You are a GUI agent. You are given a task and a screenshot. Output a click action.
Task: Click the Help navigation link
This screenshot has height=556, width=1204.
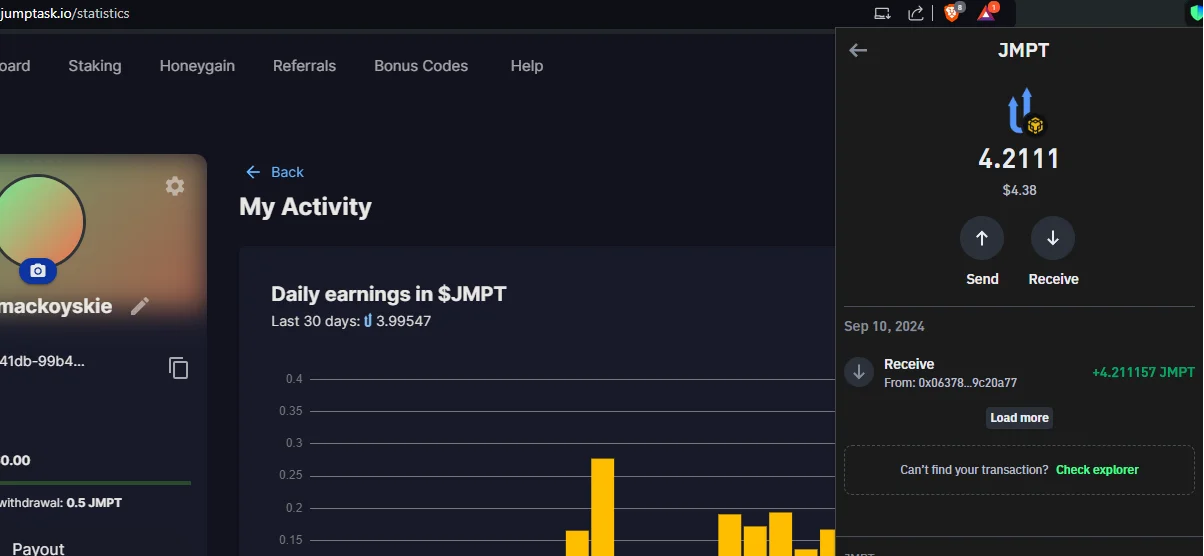coord(527,66)
